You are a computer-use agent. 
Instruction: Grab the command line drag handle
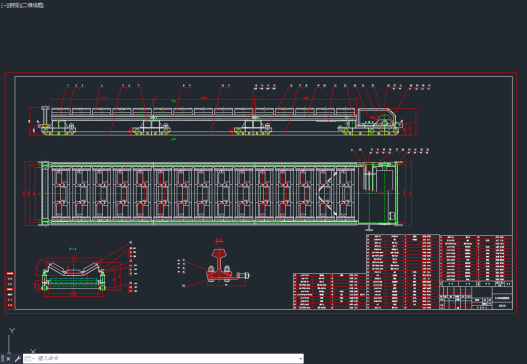coord(2,359)
